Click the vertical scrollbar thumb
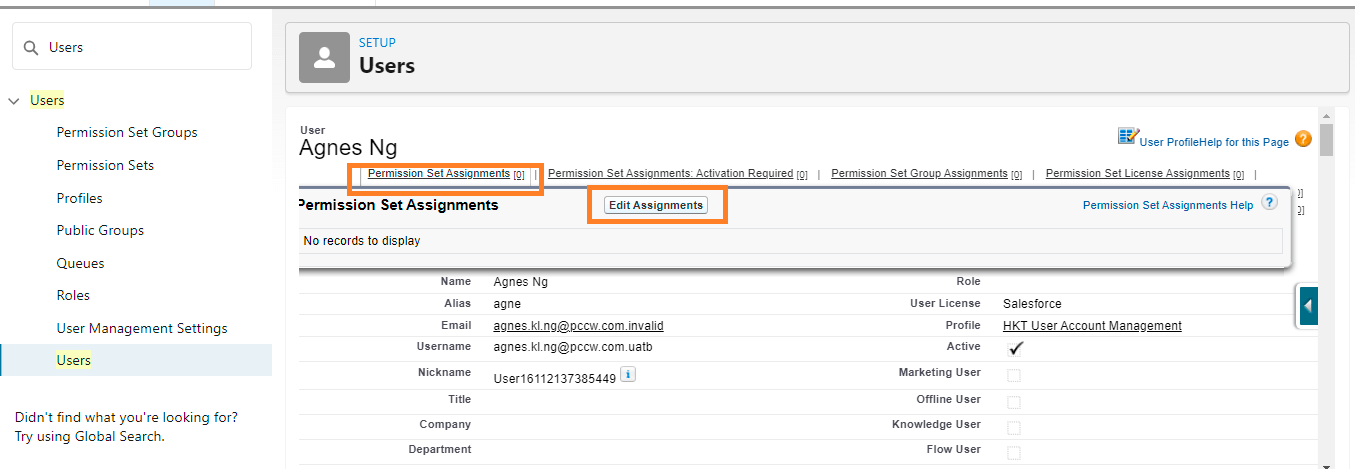Screen dimensions: 1355x469 (1327, 140)
